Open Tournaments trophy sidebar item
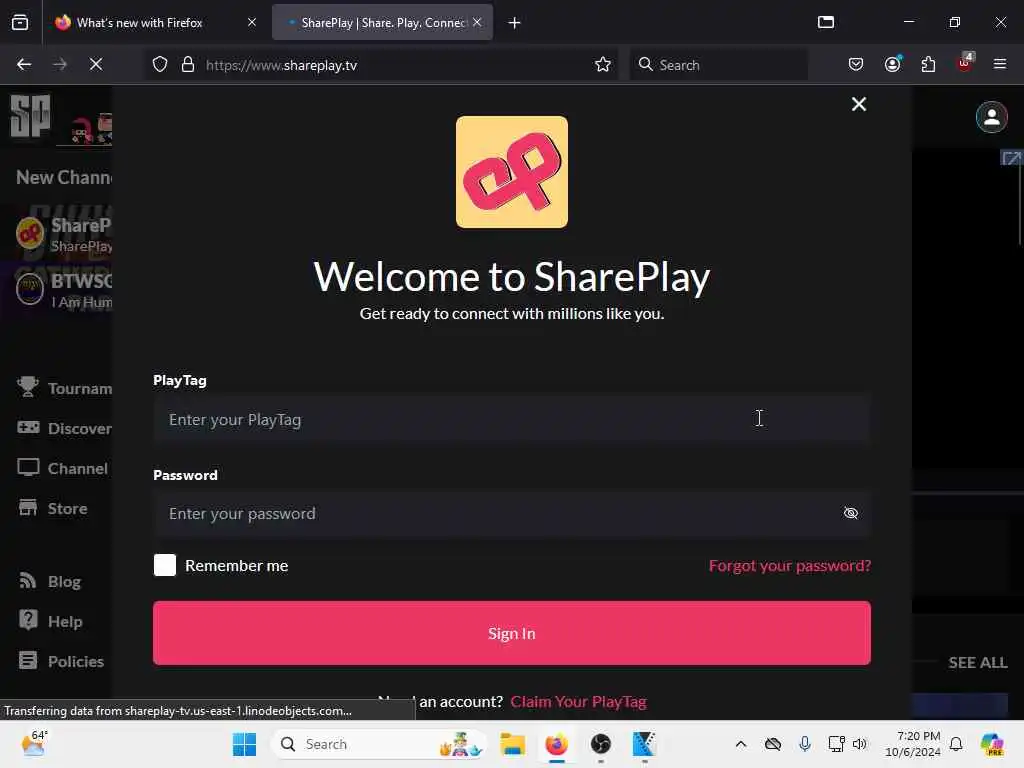 pyautogui.click(x=64, y=388)
